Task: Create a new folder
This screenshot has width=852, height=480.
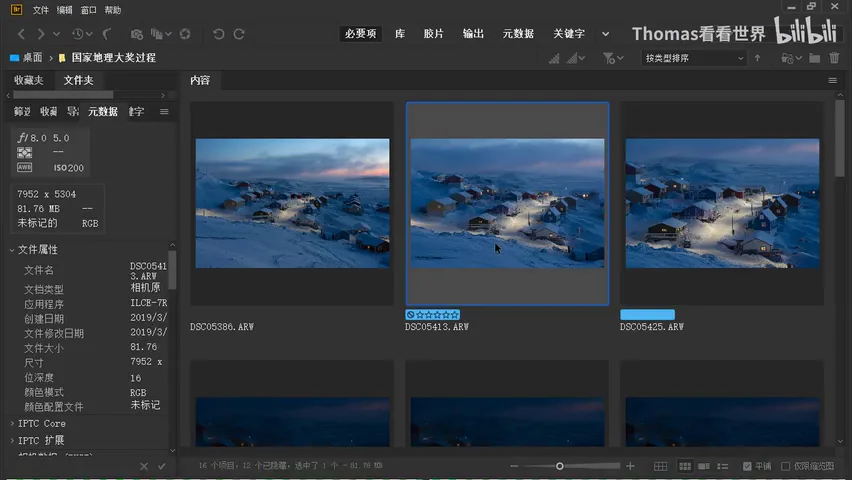Action: coord(815,58)
